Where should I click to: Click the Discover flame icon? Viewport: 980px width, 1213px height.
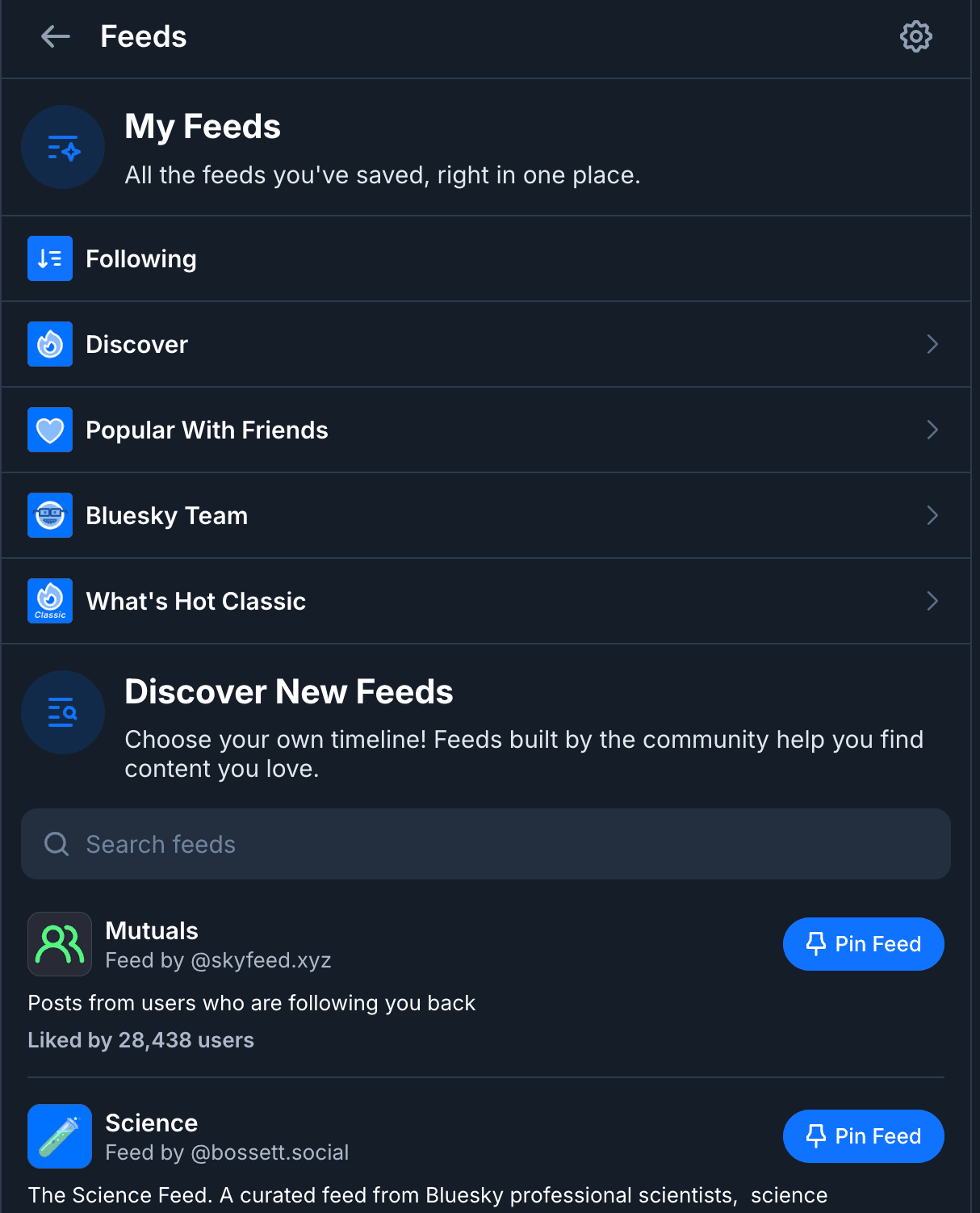pyautogui.click(x=50, y=344)
